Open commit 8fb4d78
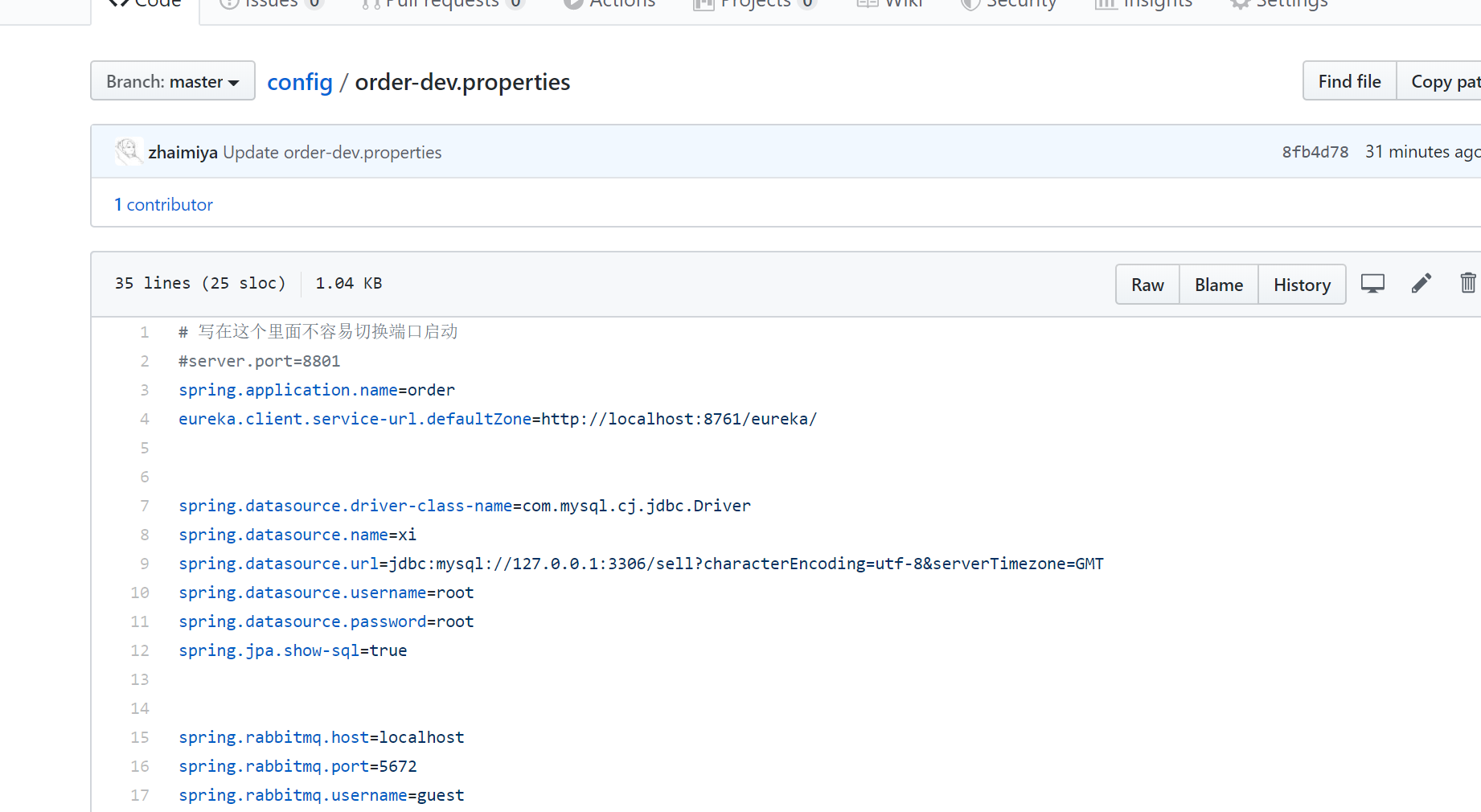The height and width of the screenshot is (812, 1481). click(1315, 152)
